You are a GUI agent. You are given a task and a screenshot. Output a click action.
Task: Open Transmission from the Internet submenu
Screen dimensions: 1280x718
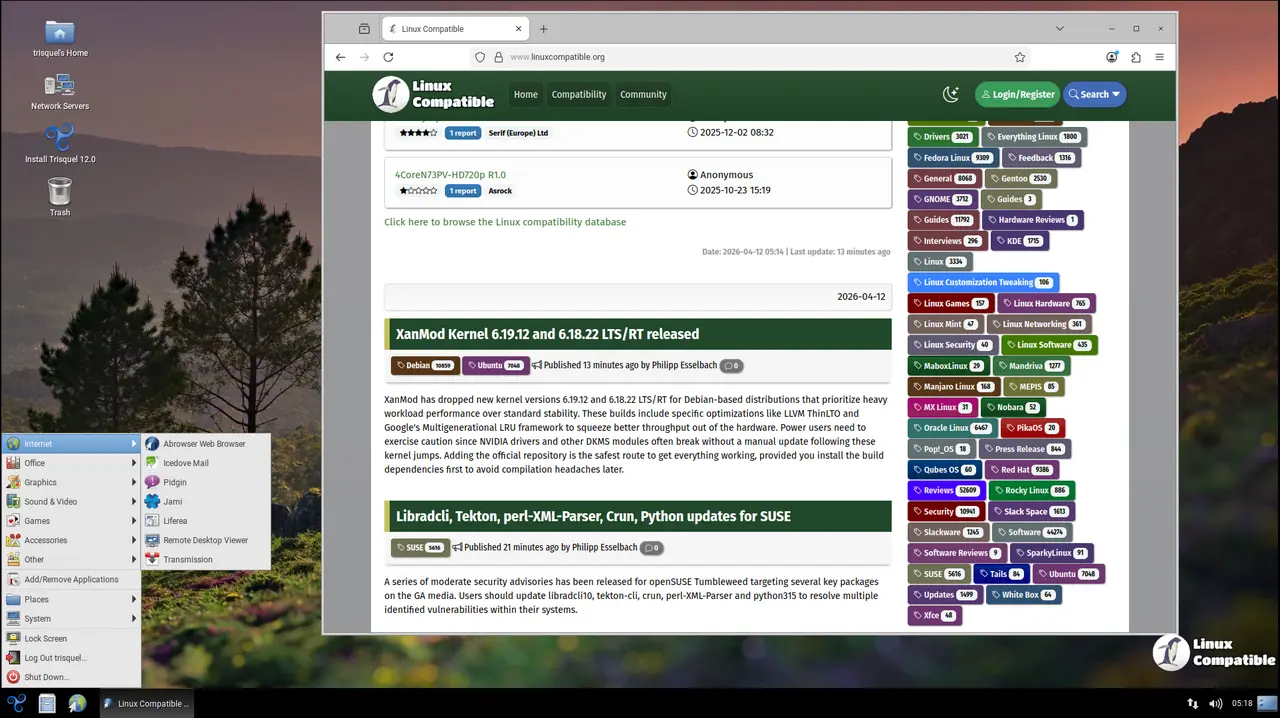pos(187,560)
